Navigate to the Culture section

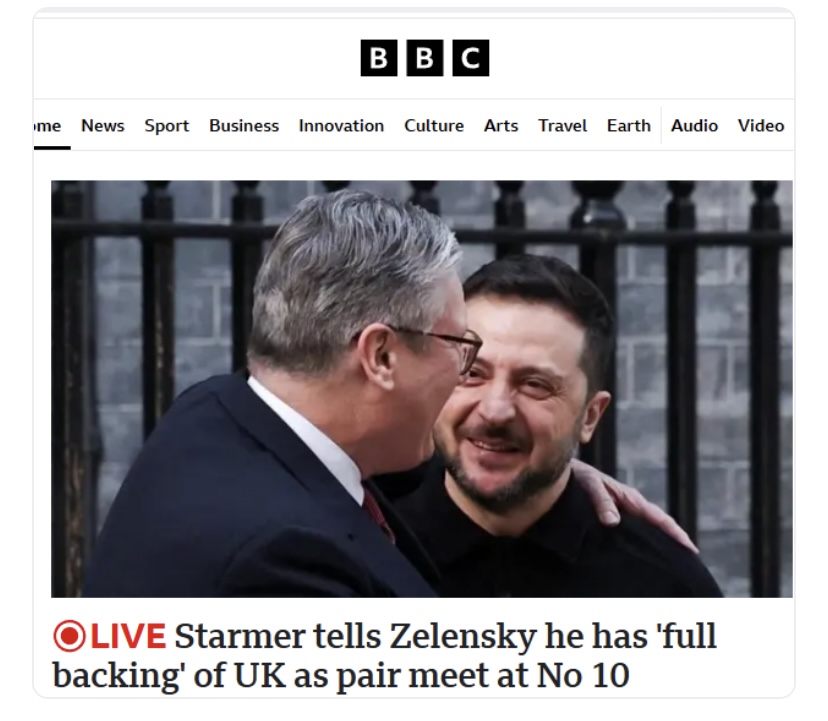[x=434, y=126]
